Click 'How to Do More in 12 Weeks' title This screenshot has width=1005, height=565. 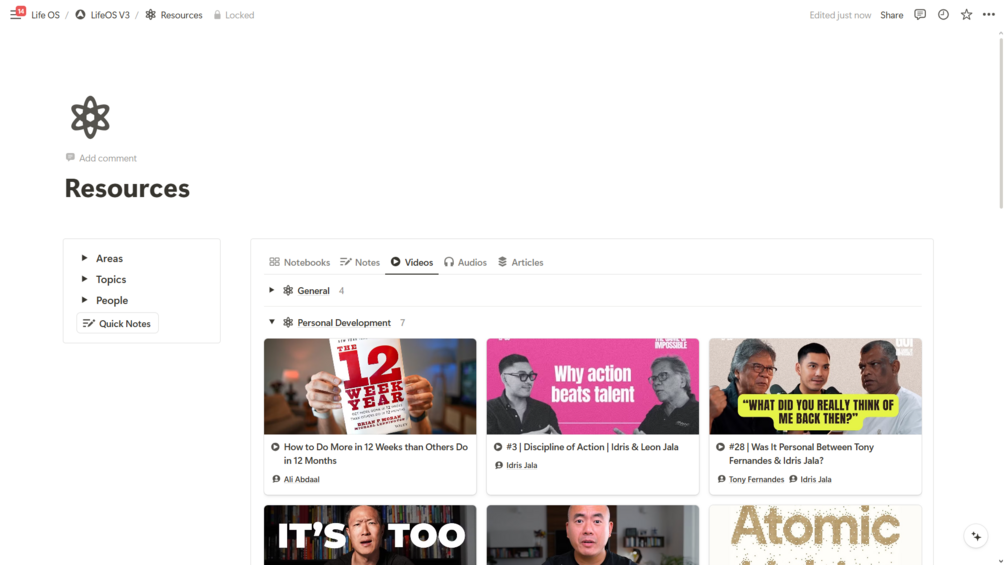(x=376, y=454)
